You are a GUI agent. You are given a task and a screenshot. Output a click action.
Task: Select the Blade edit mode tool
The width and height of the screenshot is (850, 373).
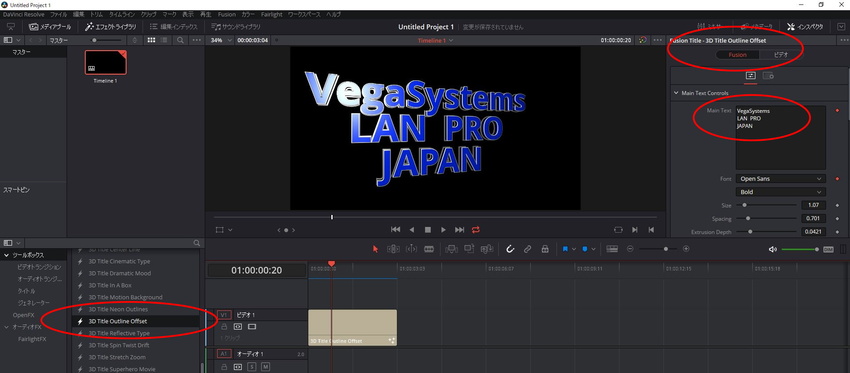429,249
